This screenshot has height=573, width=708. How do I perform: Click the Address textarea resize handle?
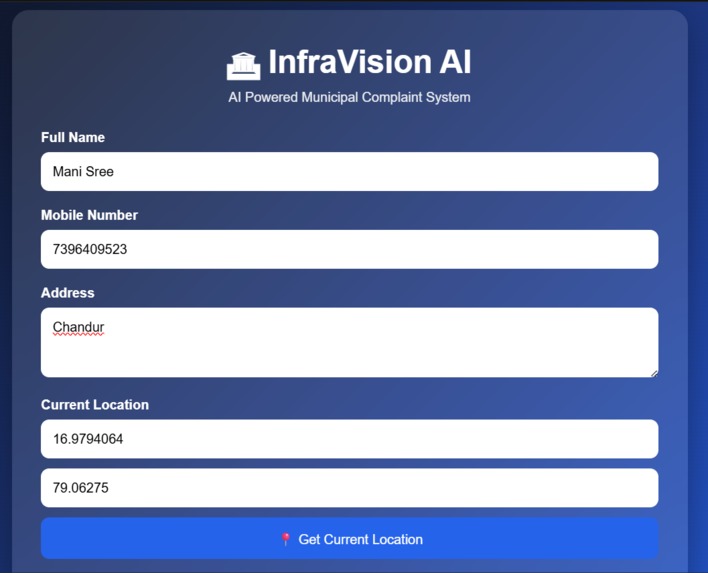coord(654,373)
